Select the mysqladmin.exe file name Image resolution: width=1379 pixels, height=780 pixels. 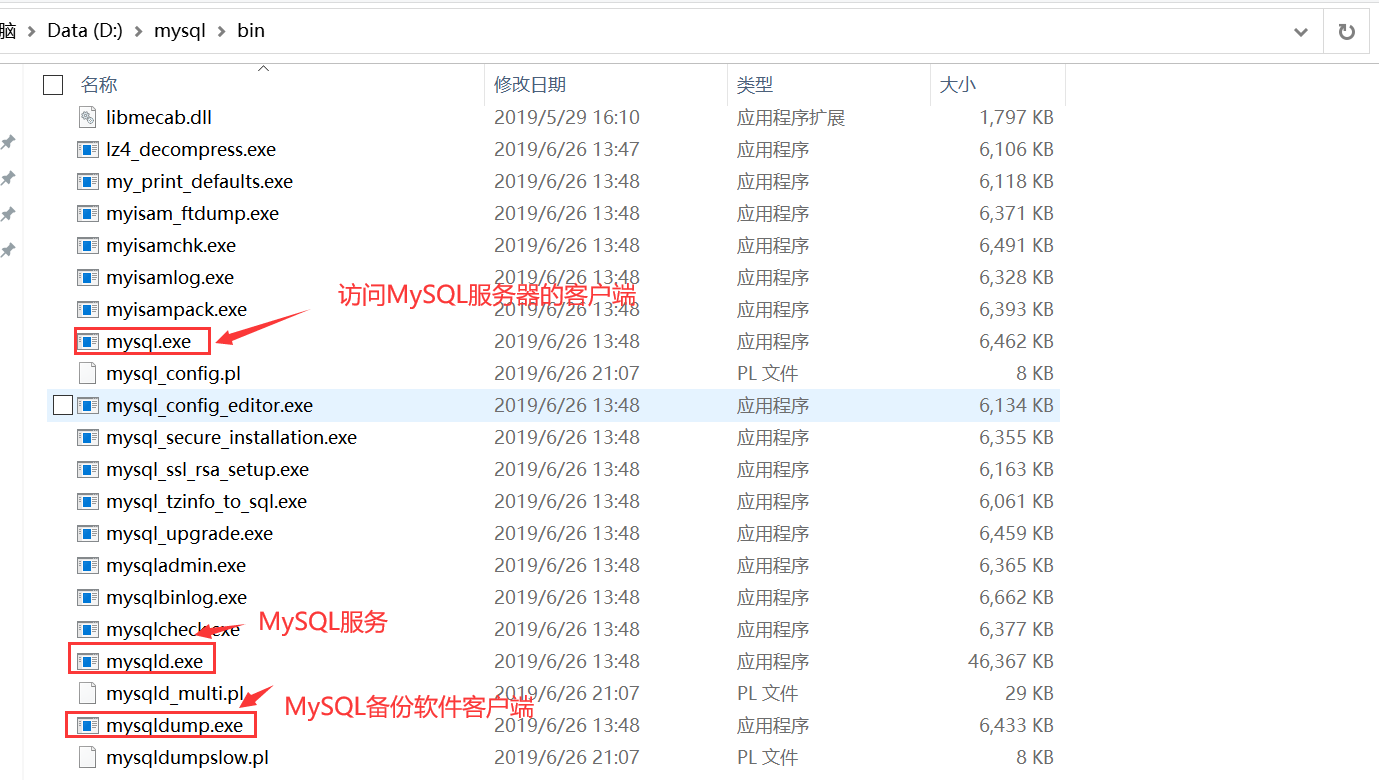coord(176,565)
